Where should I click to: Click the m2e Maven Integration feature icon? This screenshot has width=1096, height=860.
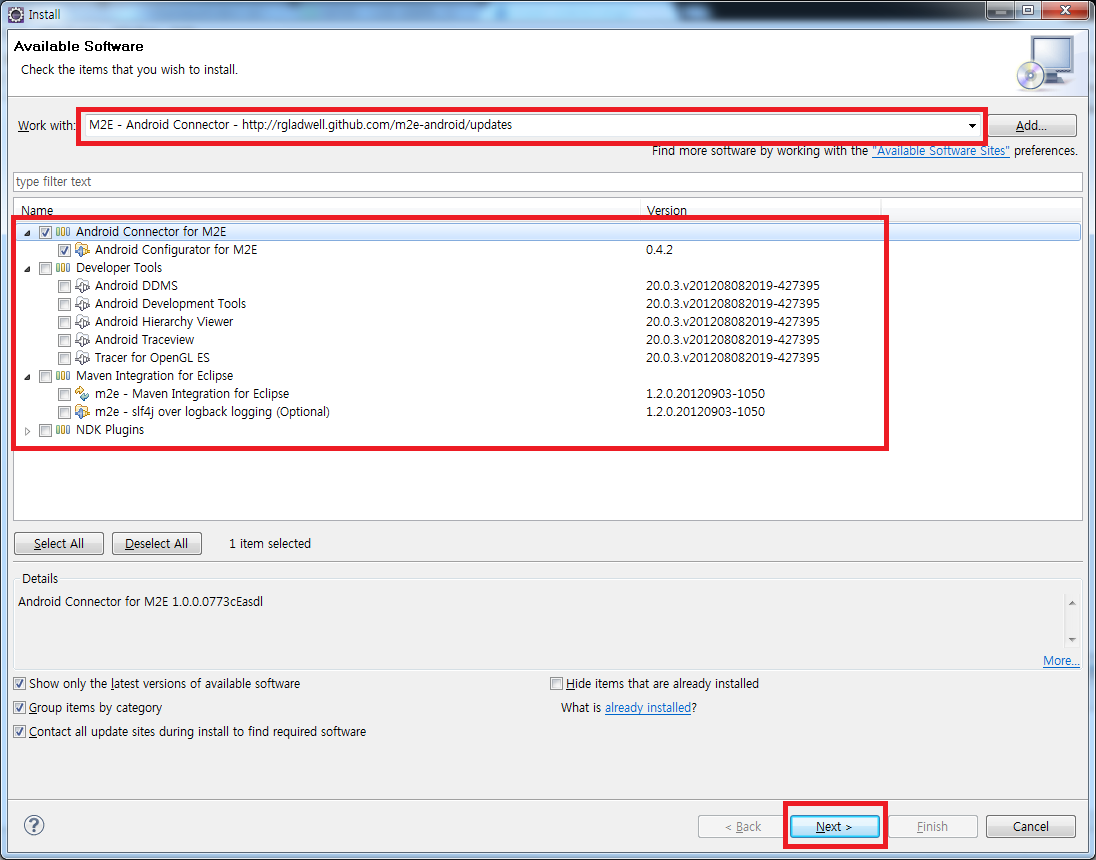[83, 394]
